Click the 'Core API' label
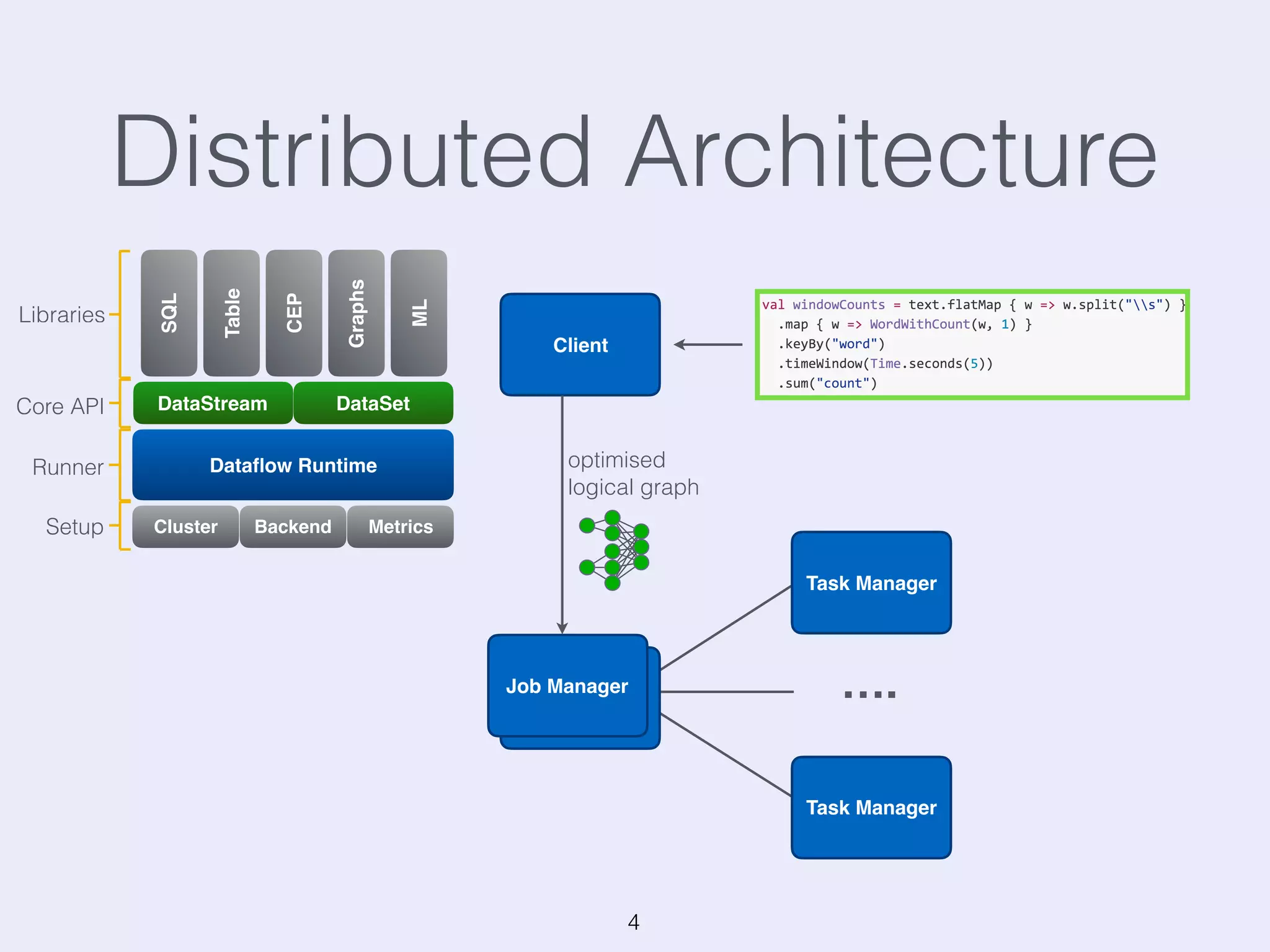The image size is (1270, 952). click(60, 407)
